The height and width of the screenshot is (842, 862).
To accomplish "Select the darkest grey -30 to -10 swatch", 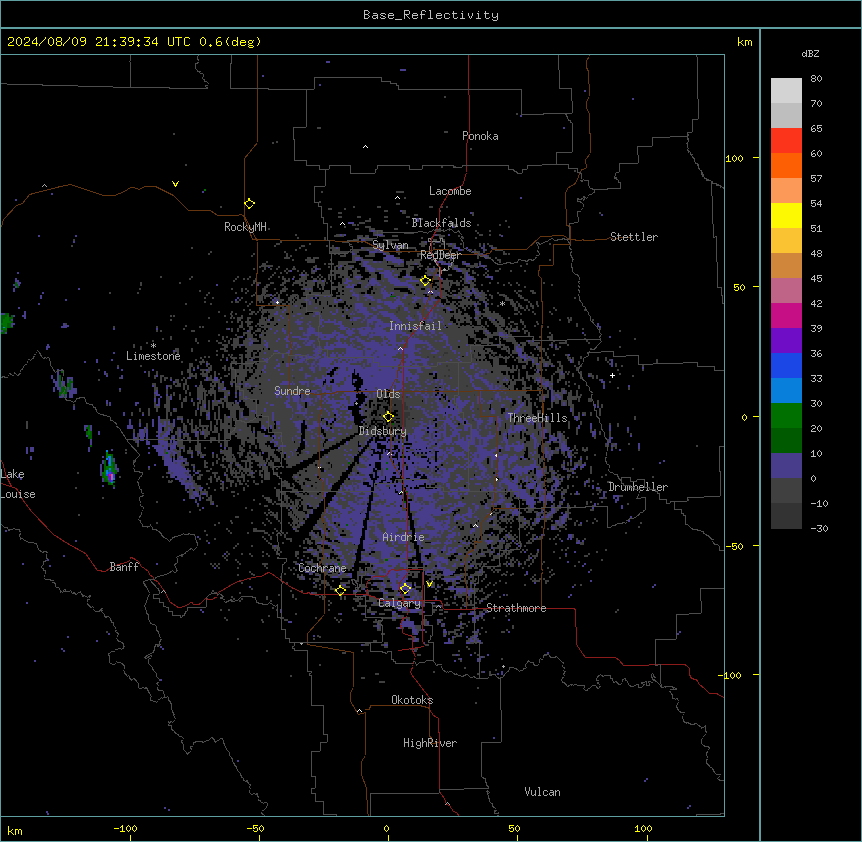I will coord(786,516).
